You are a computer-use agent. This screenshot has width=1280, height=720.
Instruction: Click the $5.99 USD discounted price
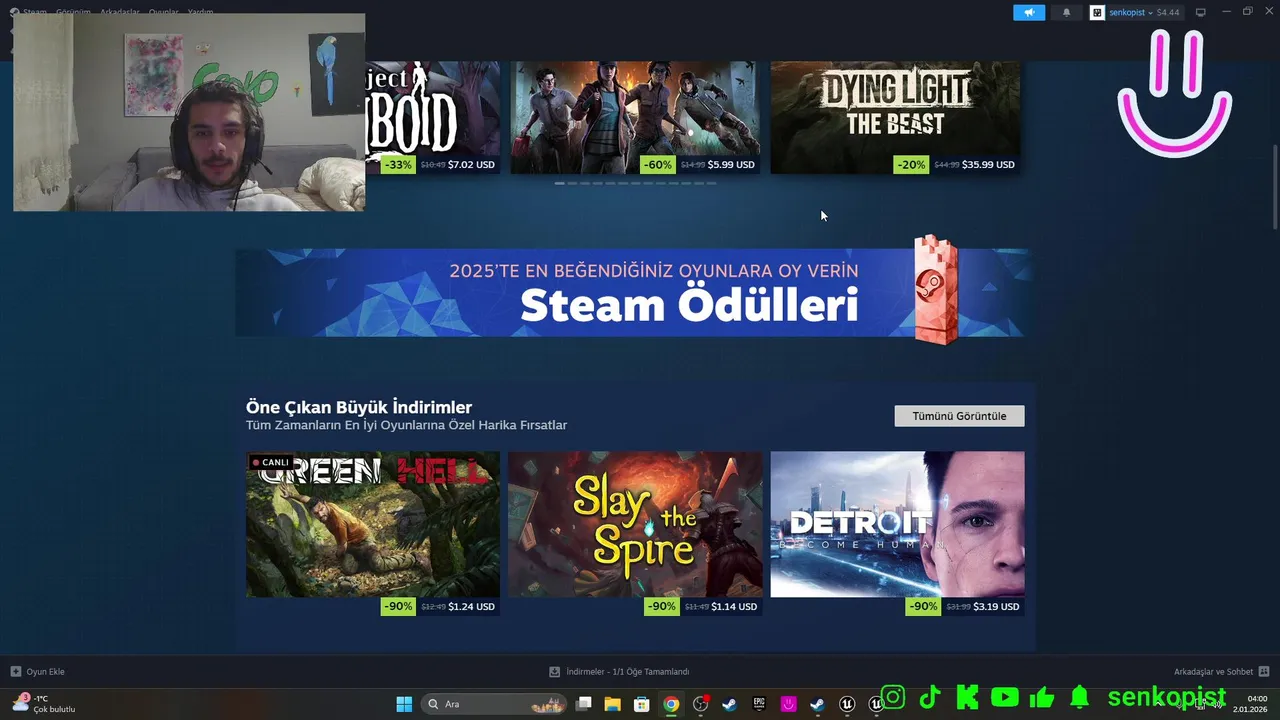tap(731, 165)
